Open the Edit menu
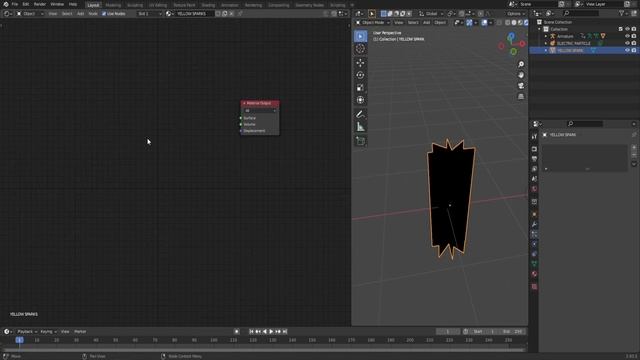Image resolution: width=640 pixels, height=360 pixels. pos(26,4)
